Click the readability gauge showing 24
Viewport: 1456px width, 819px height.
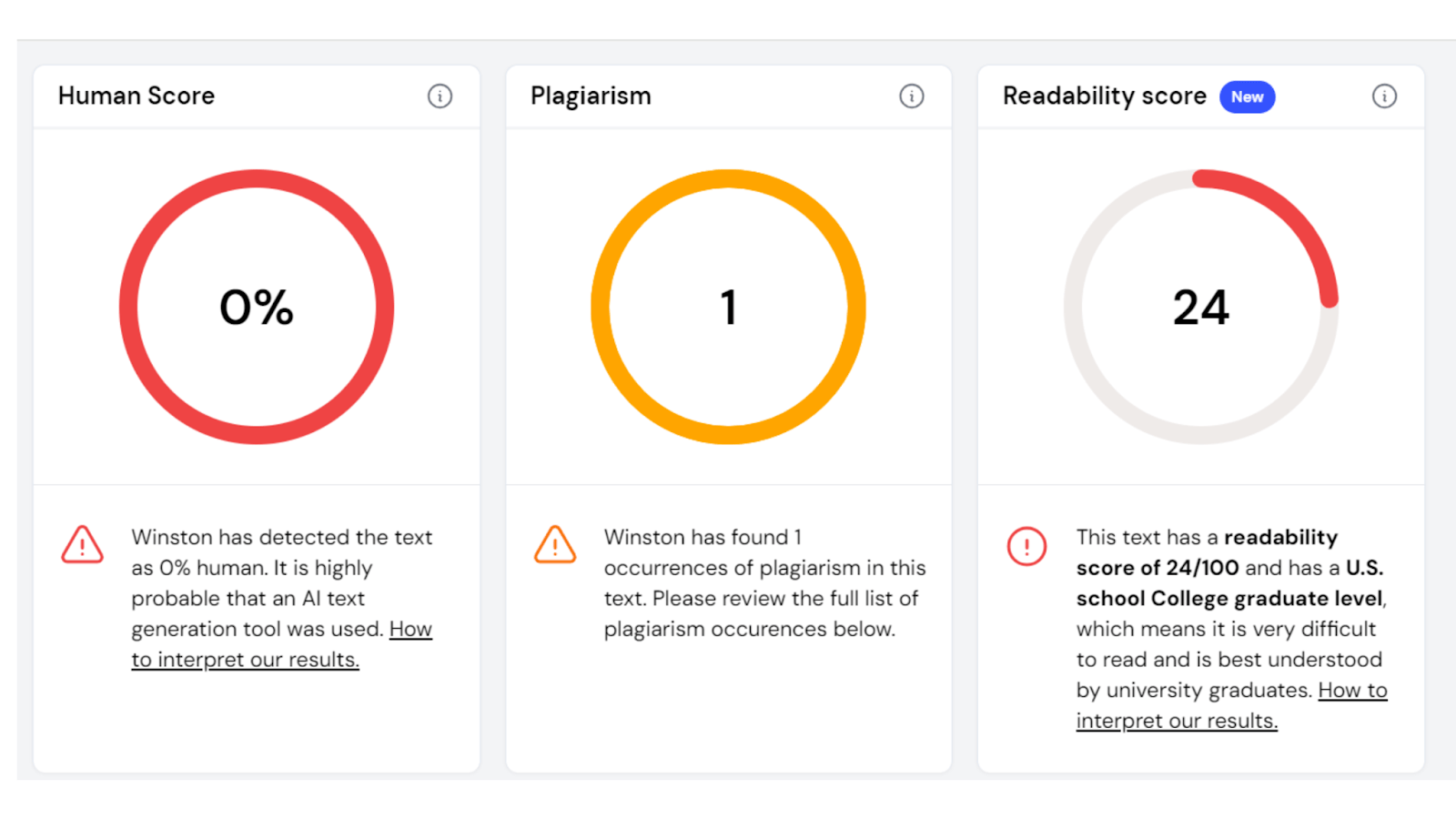point(1200,307)
